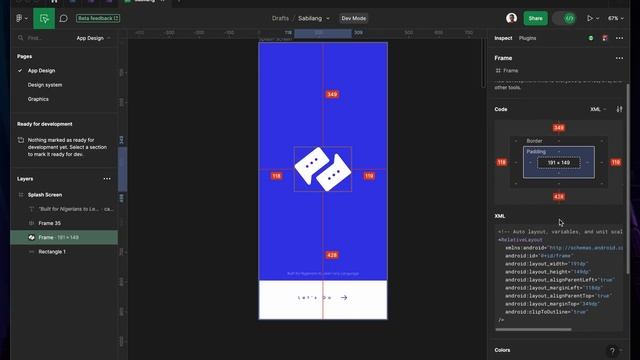Open Frame section more options menu

619,58
